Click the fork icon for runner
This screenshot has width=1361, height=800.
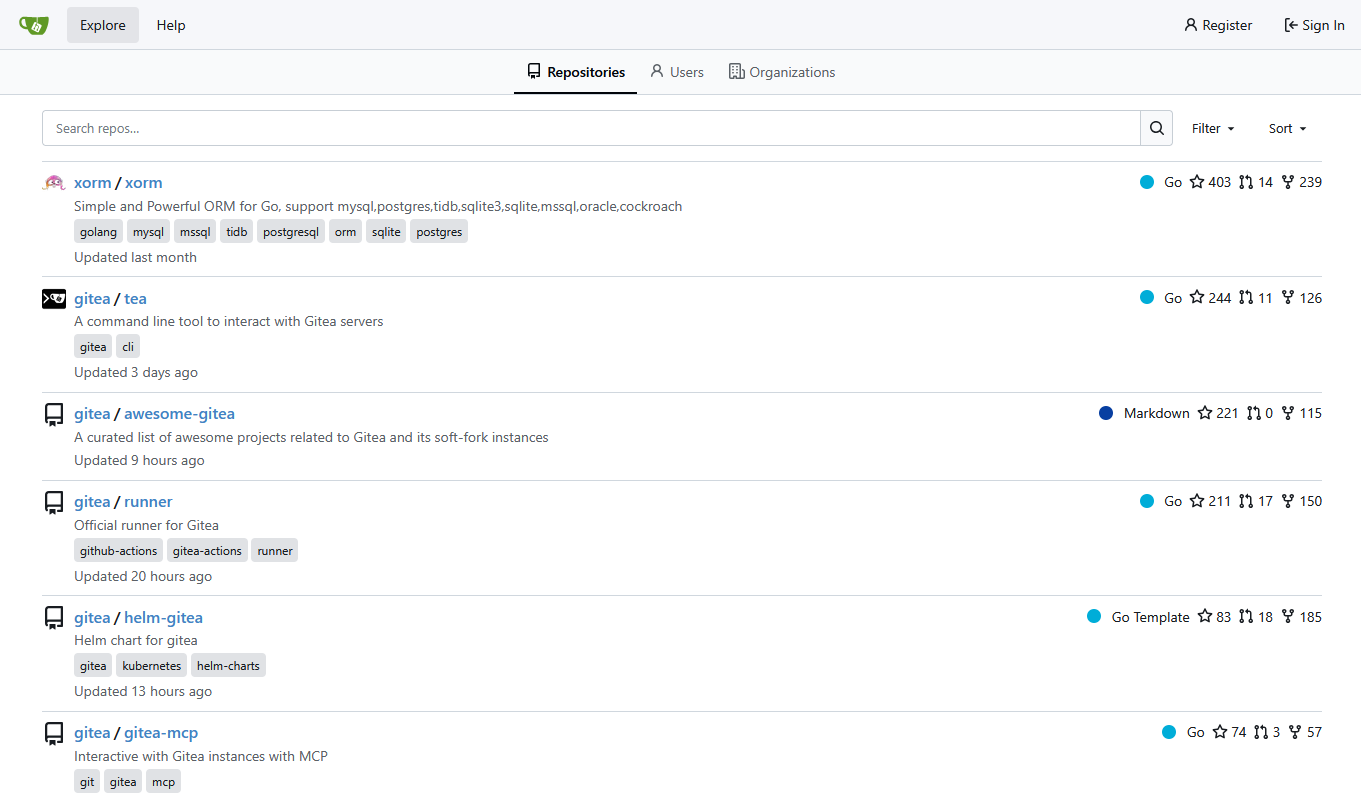(x=1288, y=501)
